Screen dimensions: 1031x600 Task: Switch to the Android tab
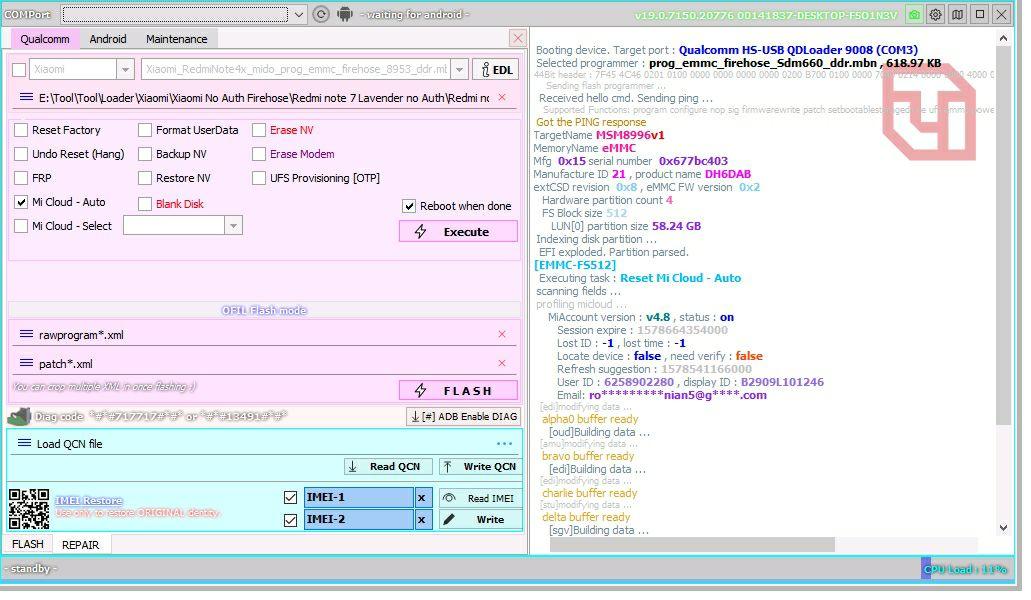click(108, 39)
